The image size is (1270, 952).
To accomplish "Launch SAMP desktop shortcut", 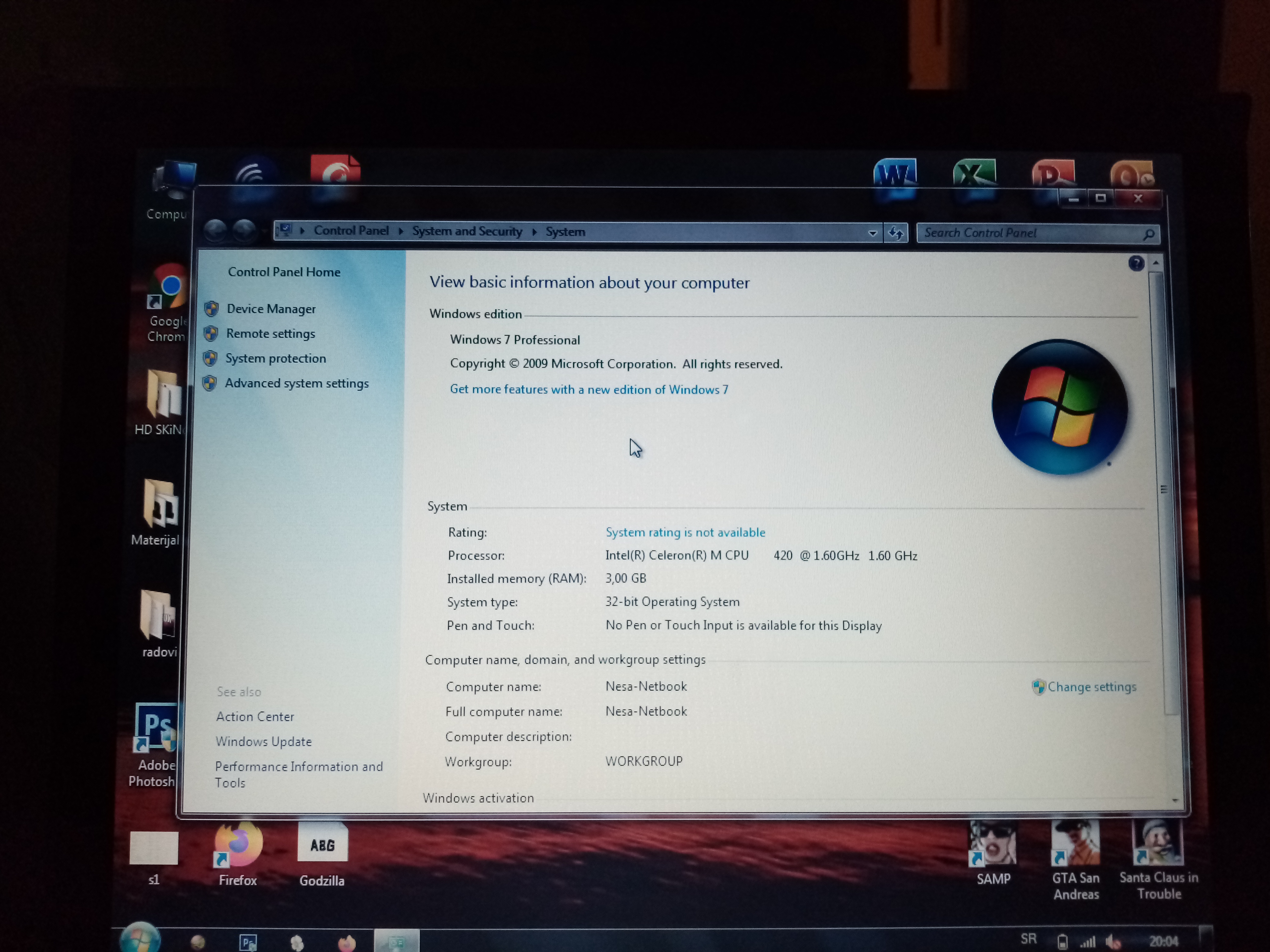I will pos(993,852).
